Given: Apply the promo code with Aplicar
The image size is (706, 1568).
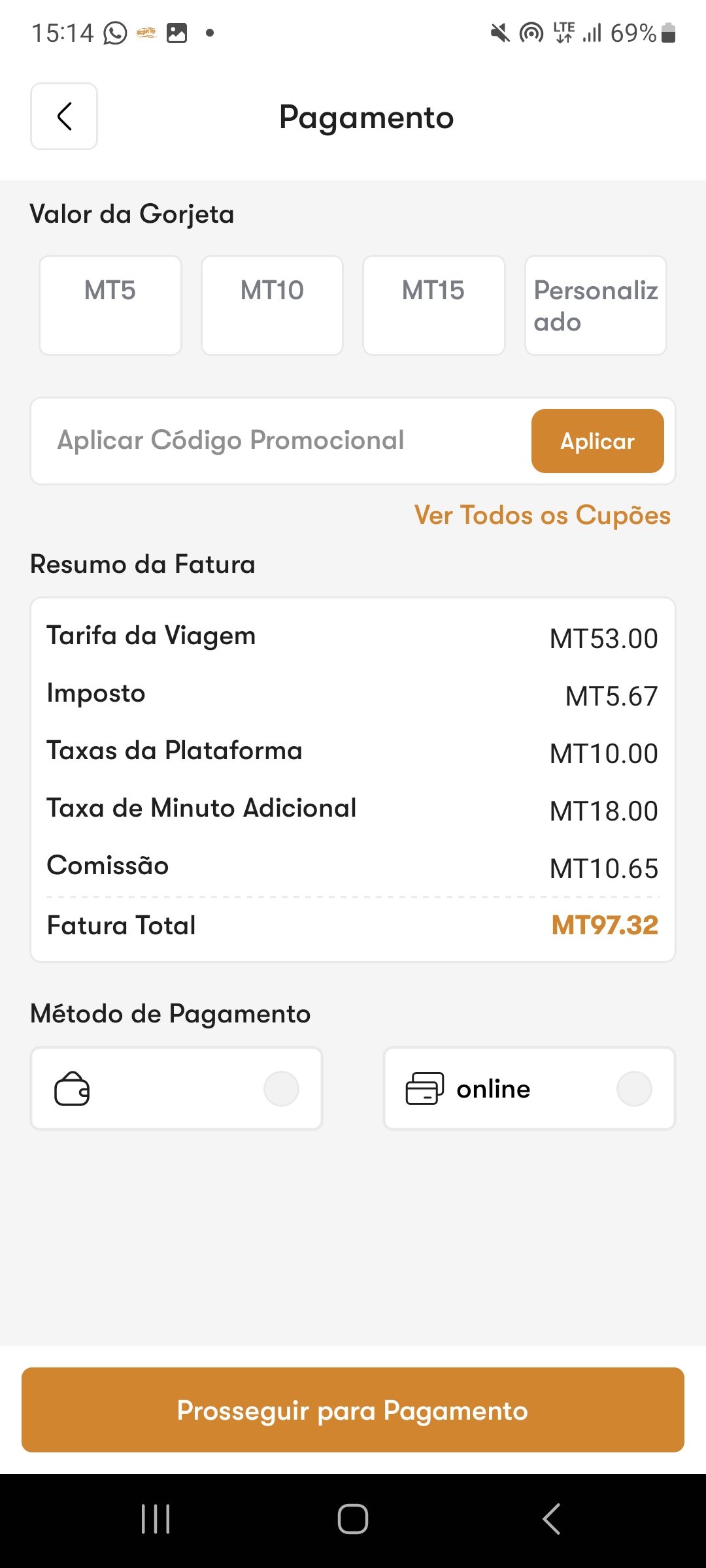Looking at the screenshot, I should tap(597, 441).
